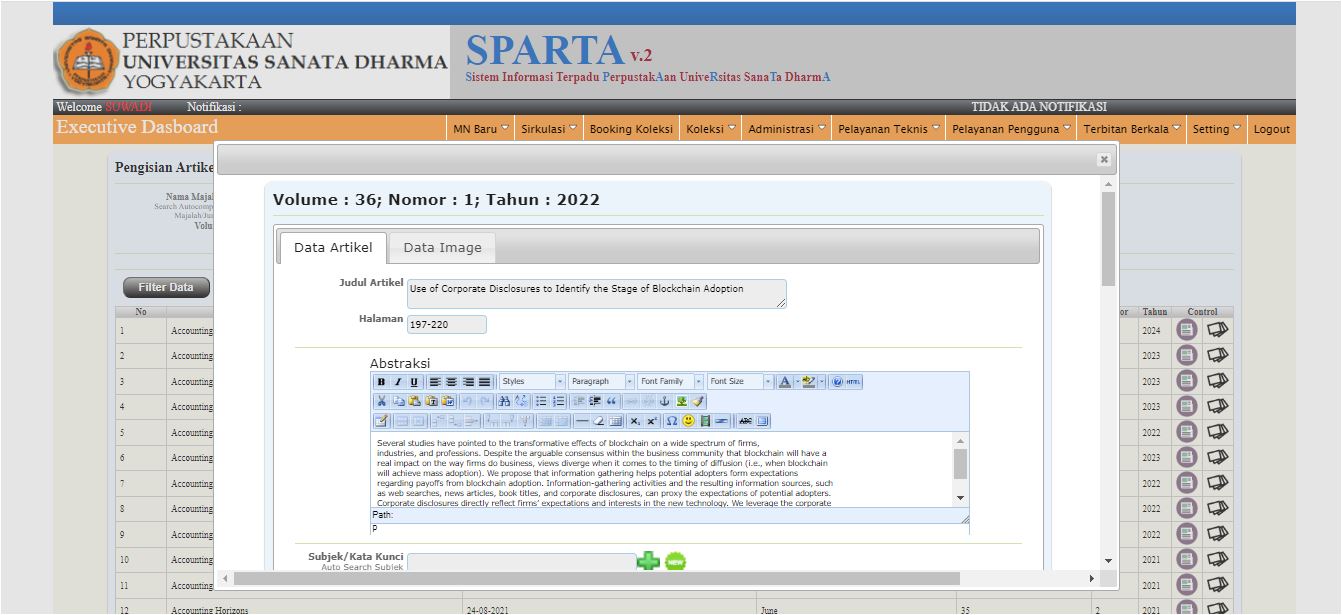
Task: Click the cut (scissors) icon
Action: [x=381, y=401]
